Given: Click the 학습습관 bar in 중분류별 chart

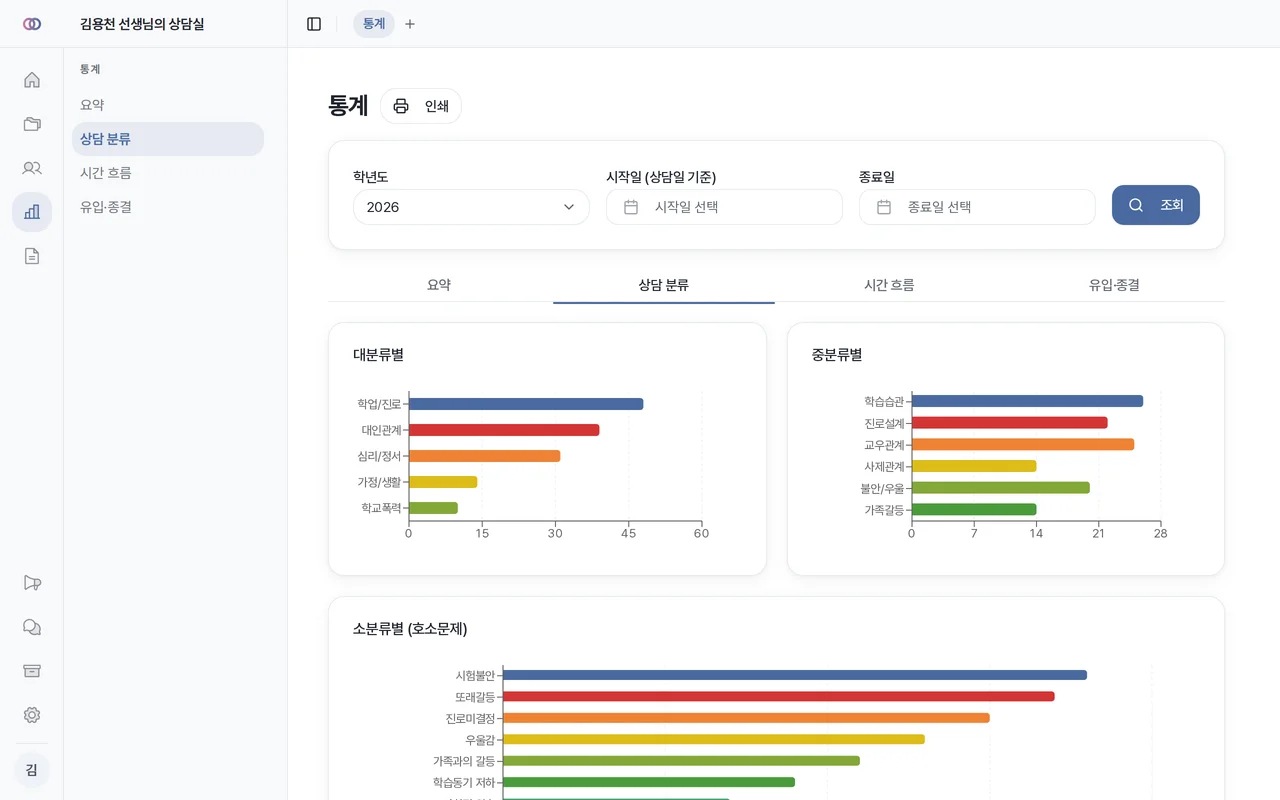Looking at the screenshot, I should coord(1027,401).
